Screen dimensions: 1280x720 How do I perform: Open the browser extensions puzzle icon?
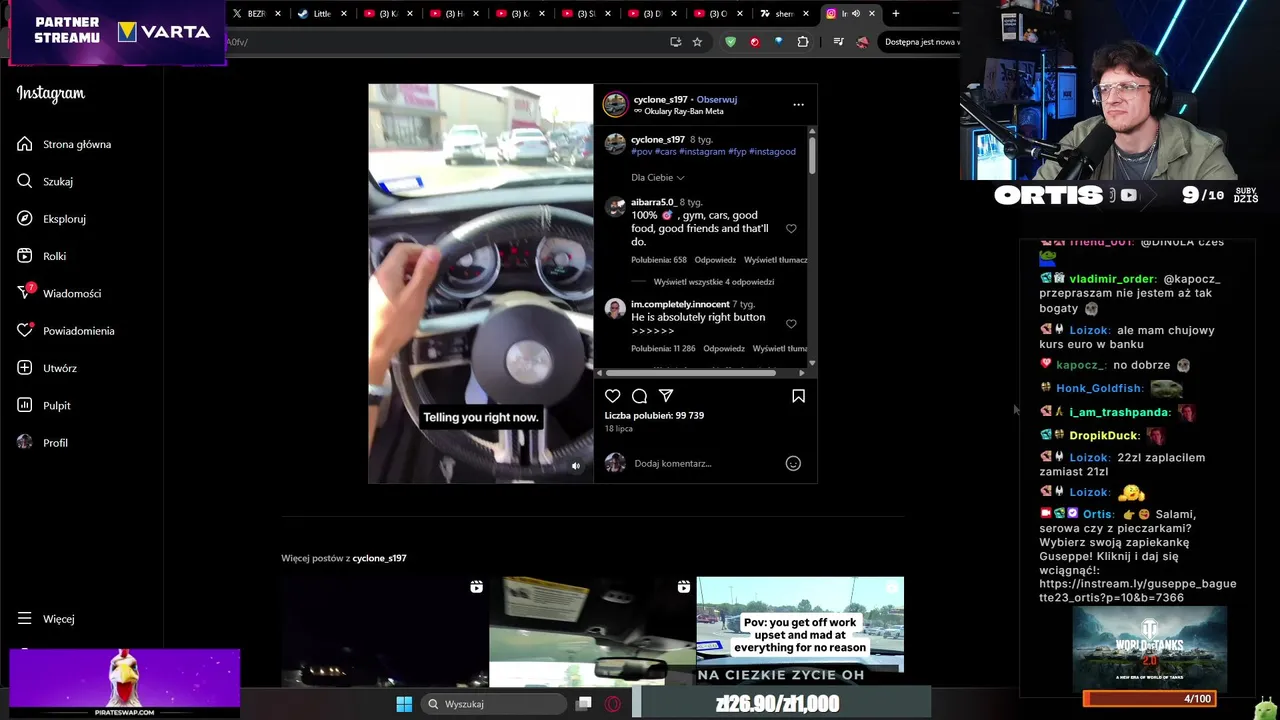(x=803, y=42)
